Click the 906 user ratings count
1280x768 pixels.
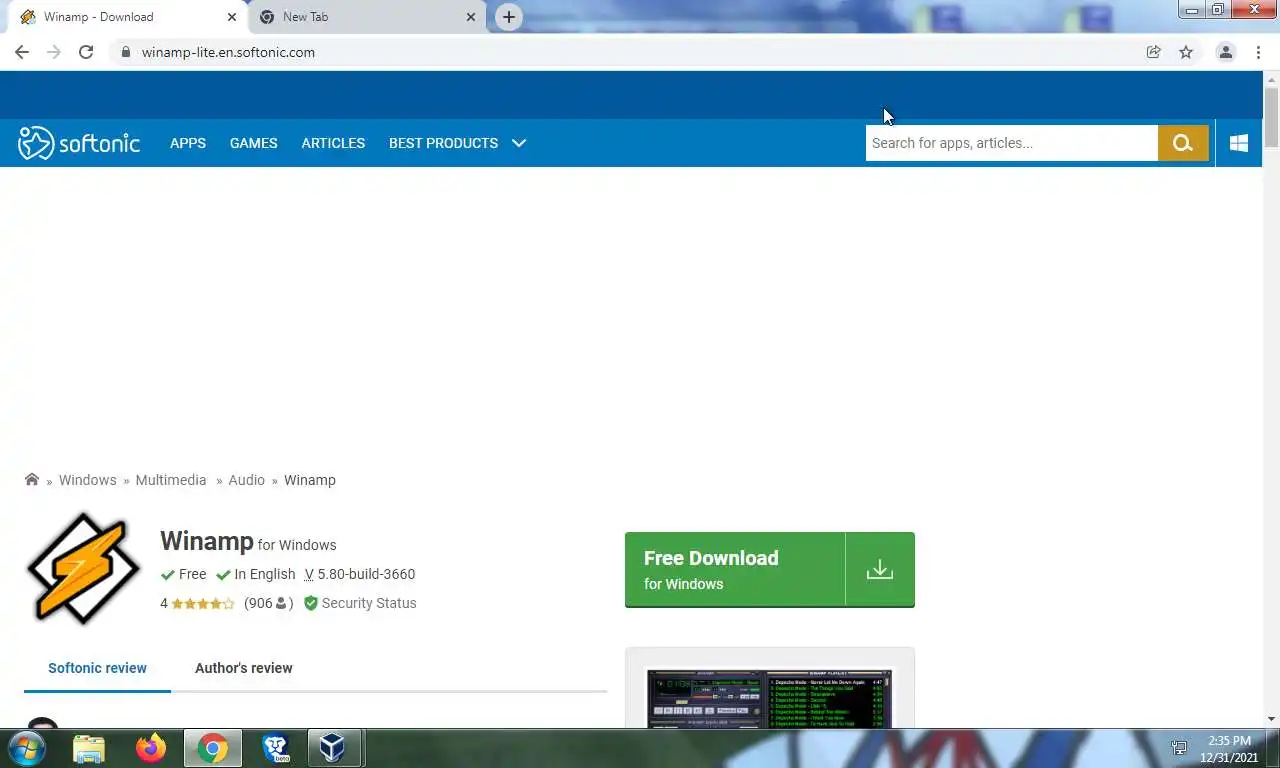268,603
